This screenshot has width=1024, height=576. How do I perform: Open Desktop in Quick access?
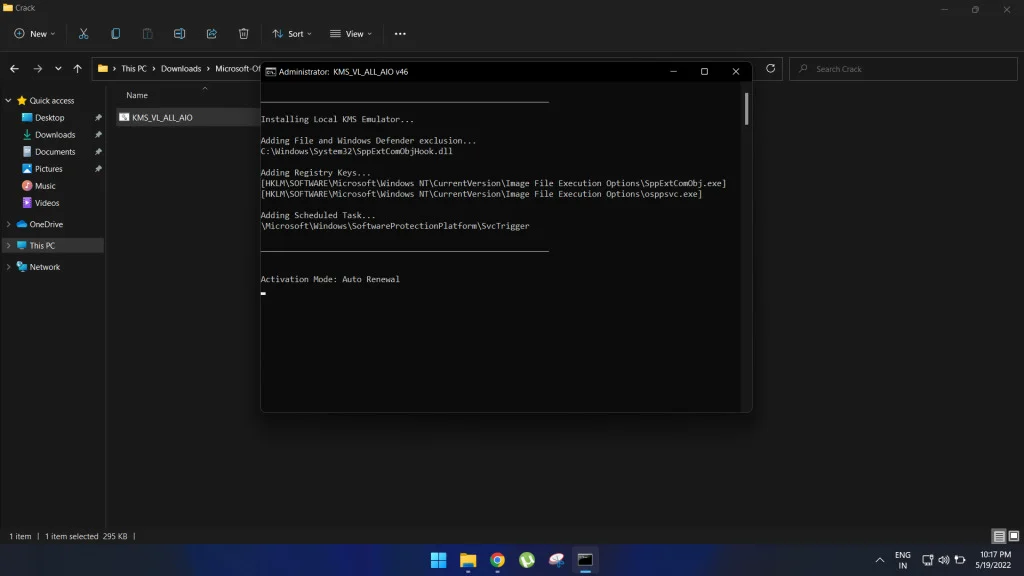coord(50,118)
